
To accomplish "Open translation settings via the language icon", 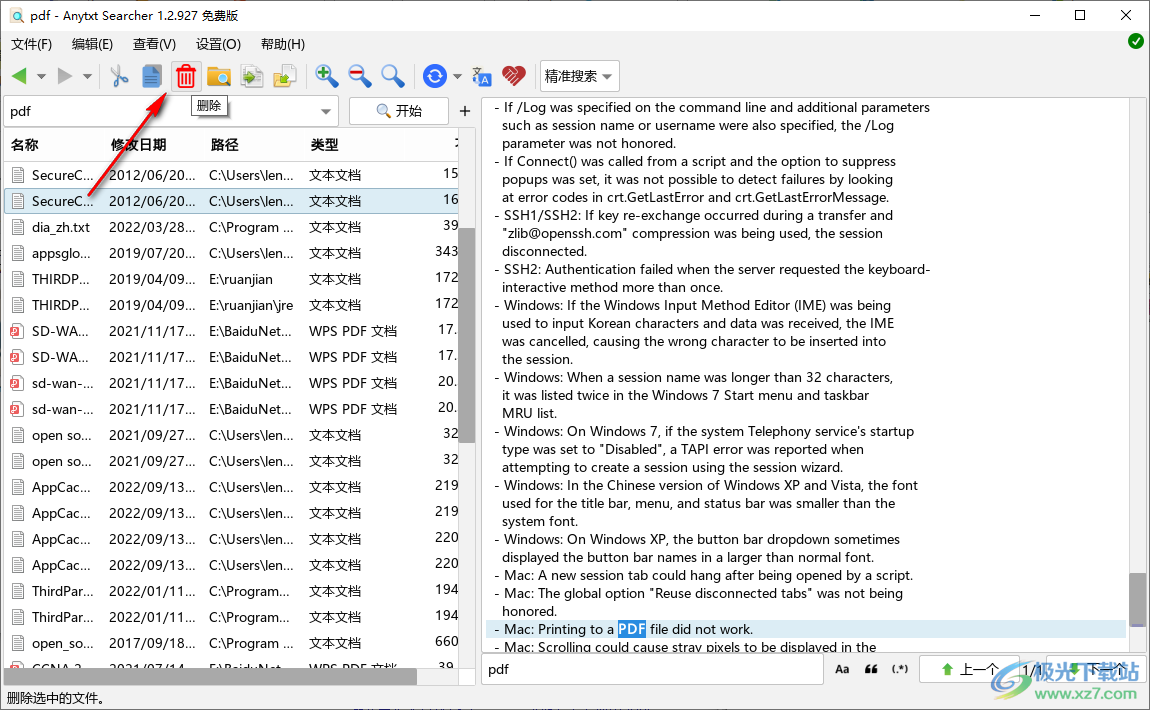I will (x=481, y=76).
